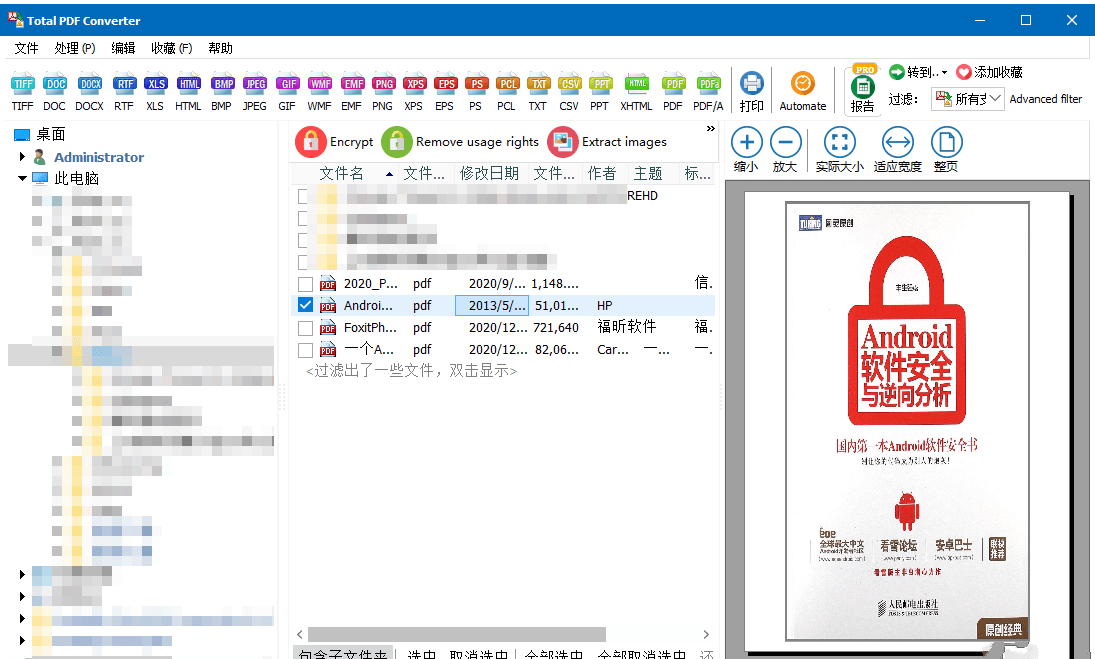Open the PRO 报告 report tool

tap(863, 89)
